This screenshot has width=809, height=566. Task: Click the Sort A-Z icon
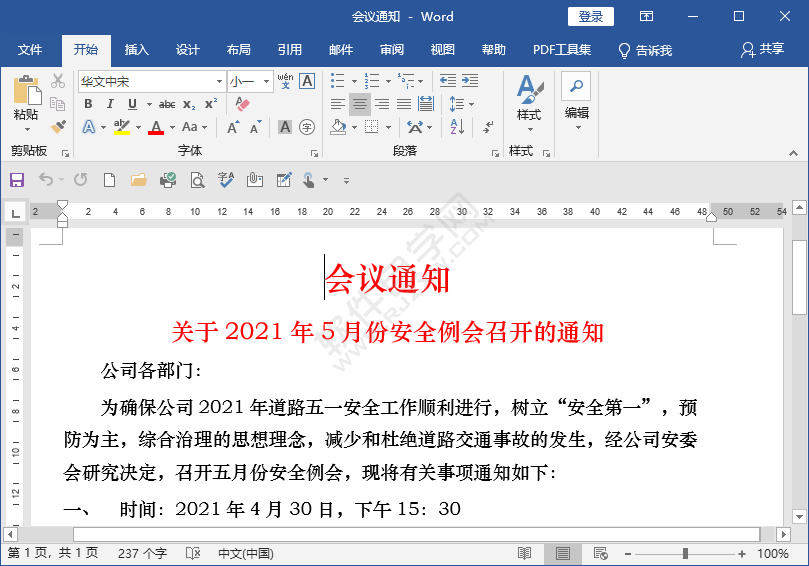pos(457,127)
